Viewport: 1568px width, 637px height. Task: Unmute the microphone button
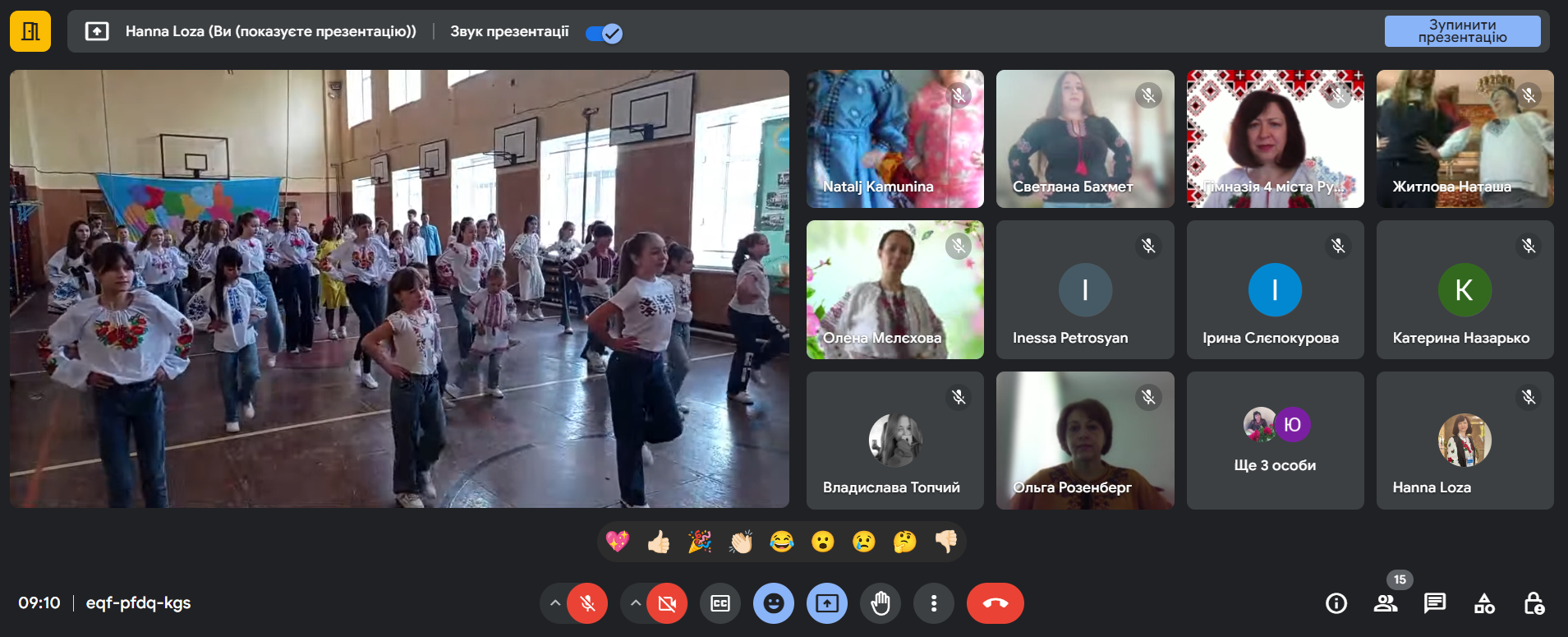click(x=587, y=604)
